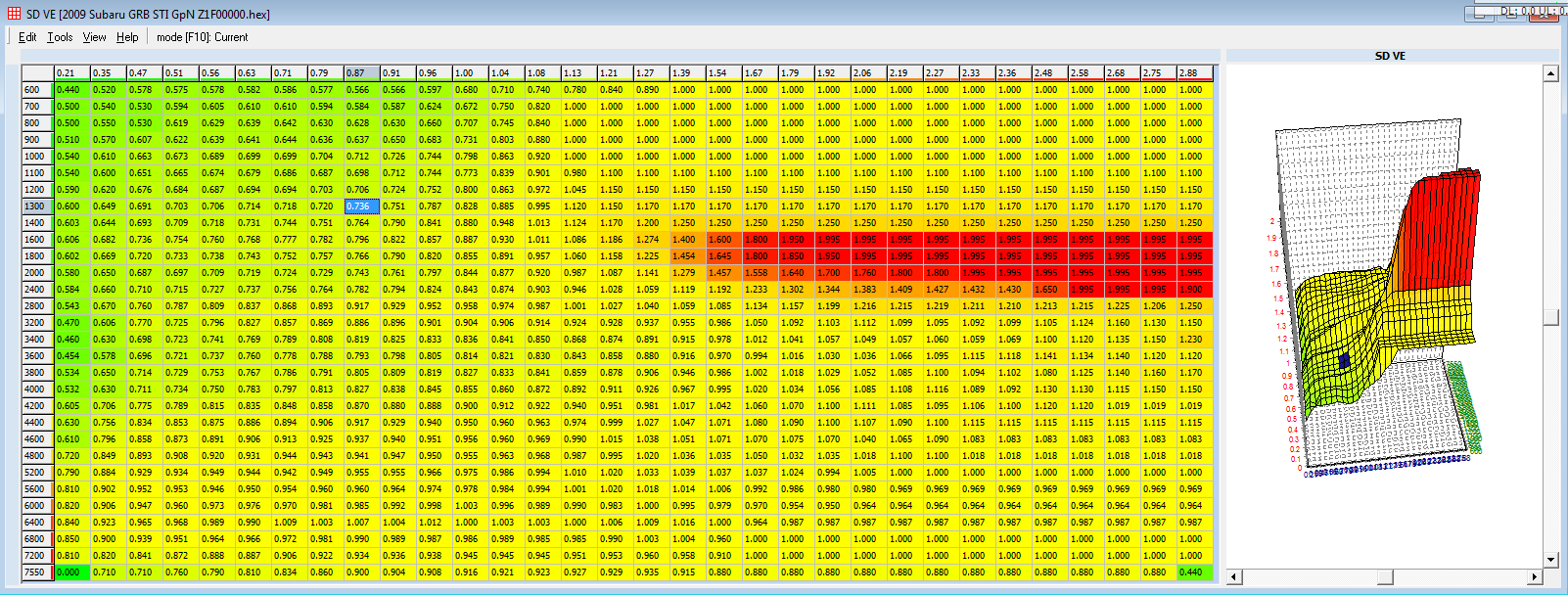Click the red grid application icon in title bar
The width and height of the screenshot is (1568, 595).
point(14,14)
